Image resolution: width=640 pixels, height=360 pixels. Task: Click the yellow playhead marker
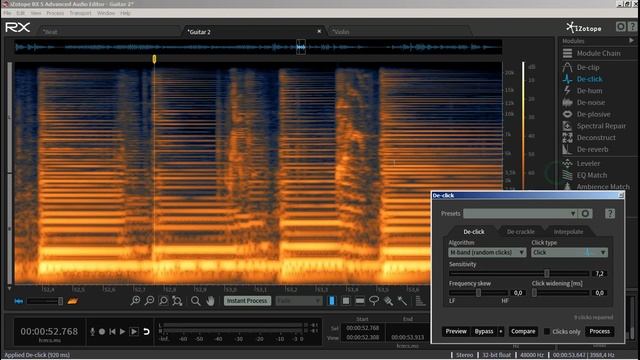click(x=154, y=59)
